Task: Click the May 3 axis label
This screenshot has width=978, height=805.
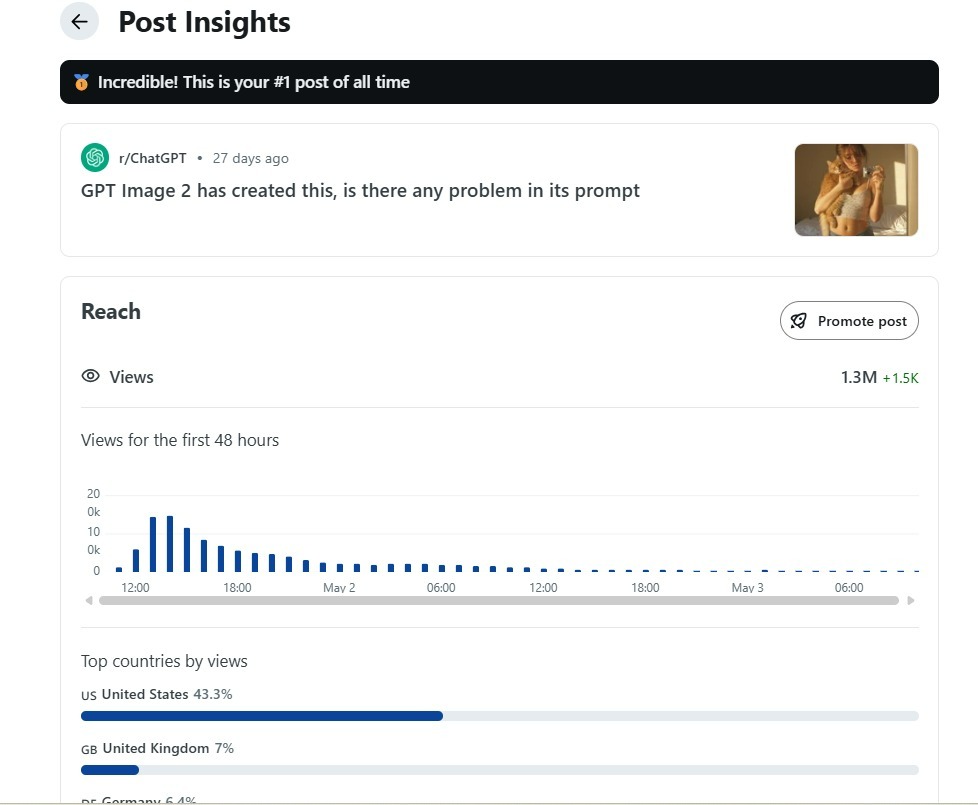Action: pyautogui.click(x=747, y=587)
